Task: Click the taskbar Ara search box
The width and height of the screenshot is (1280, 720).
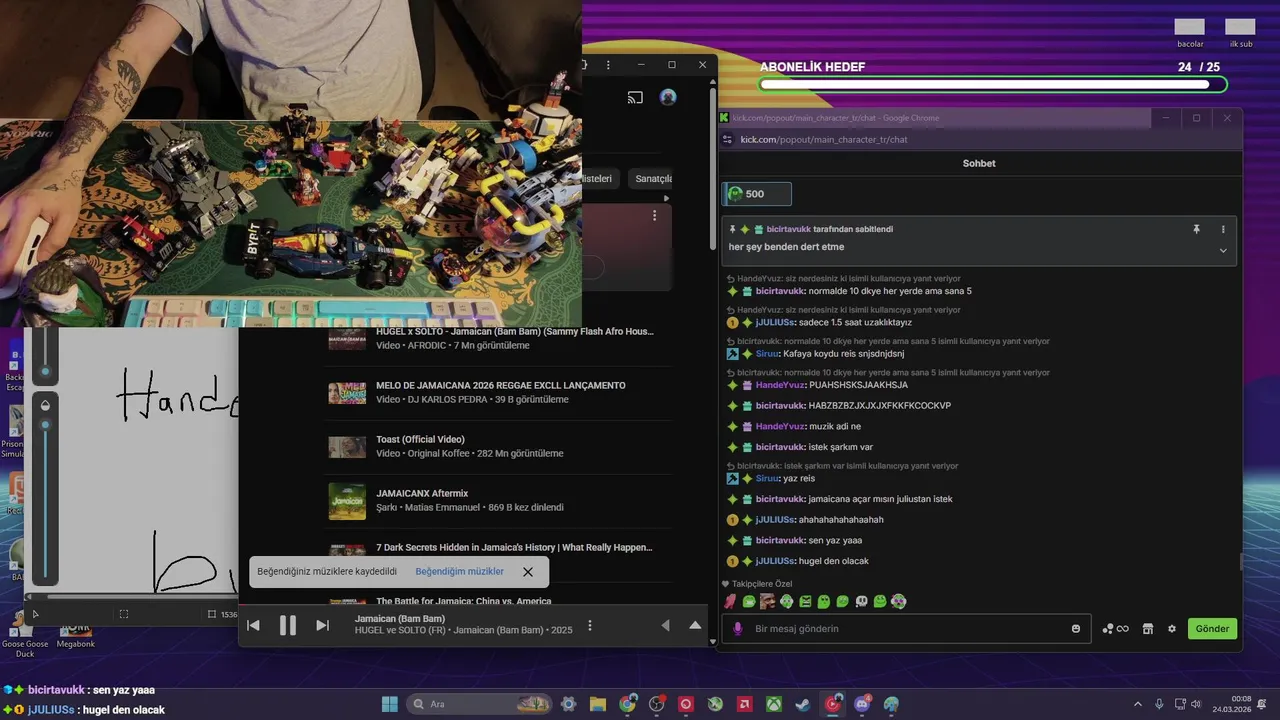Action: [479, 704]
